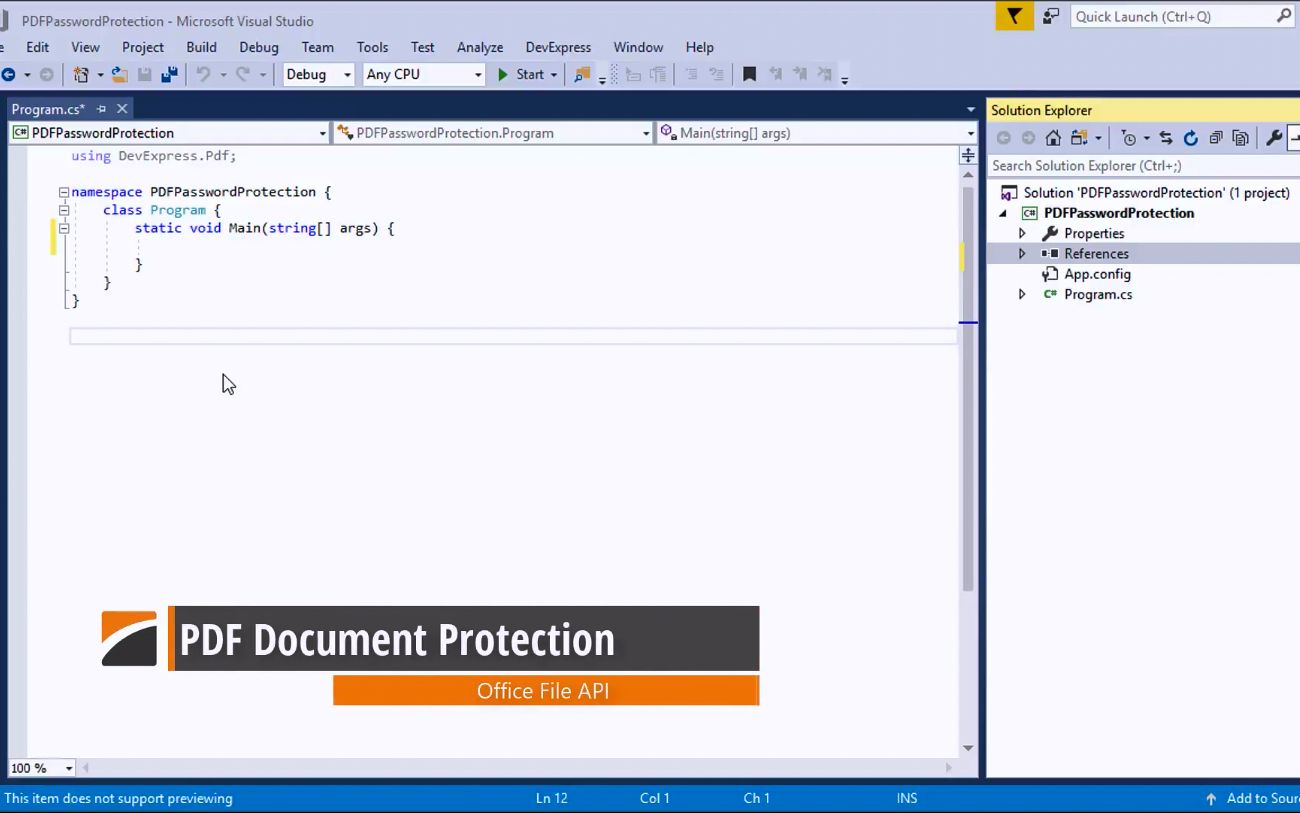Click the editor split-window handle above scrollbar
1300x813 pixels.
968,155
